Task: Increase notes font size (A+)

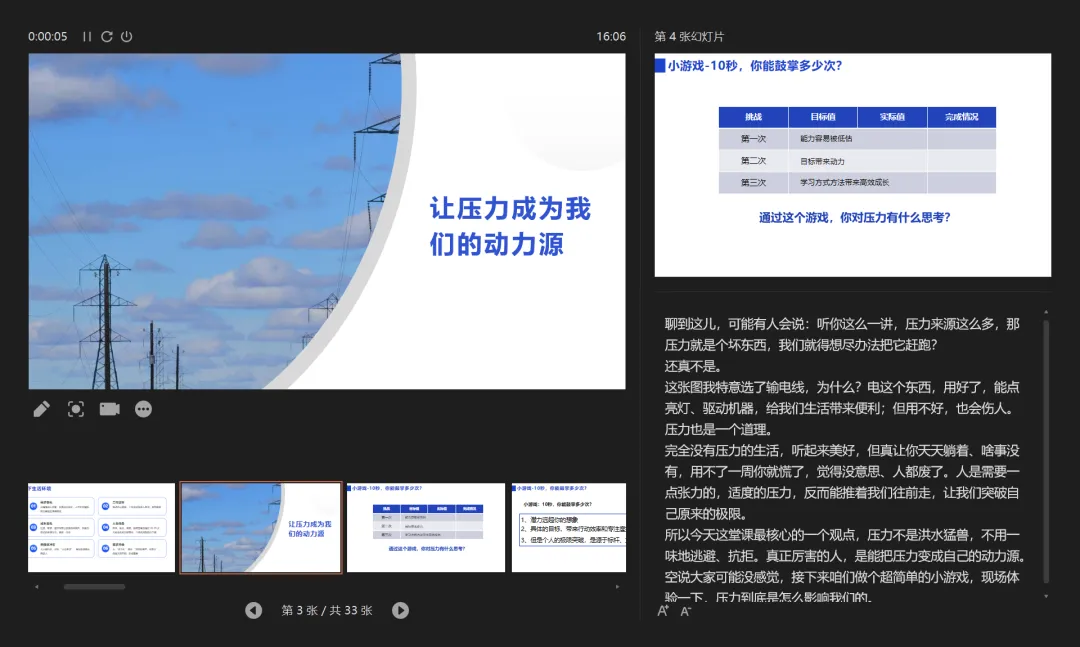Action: pyautogui.click(x=663, y=610)
